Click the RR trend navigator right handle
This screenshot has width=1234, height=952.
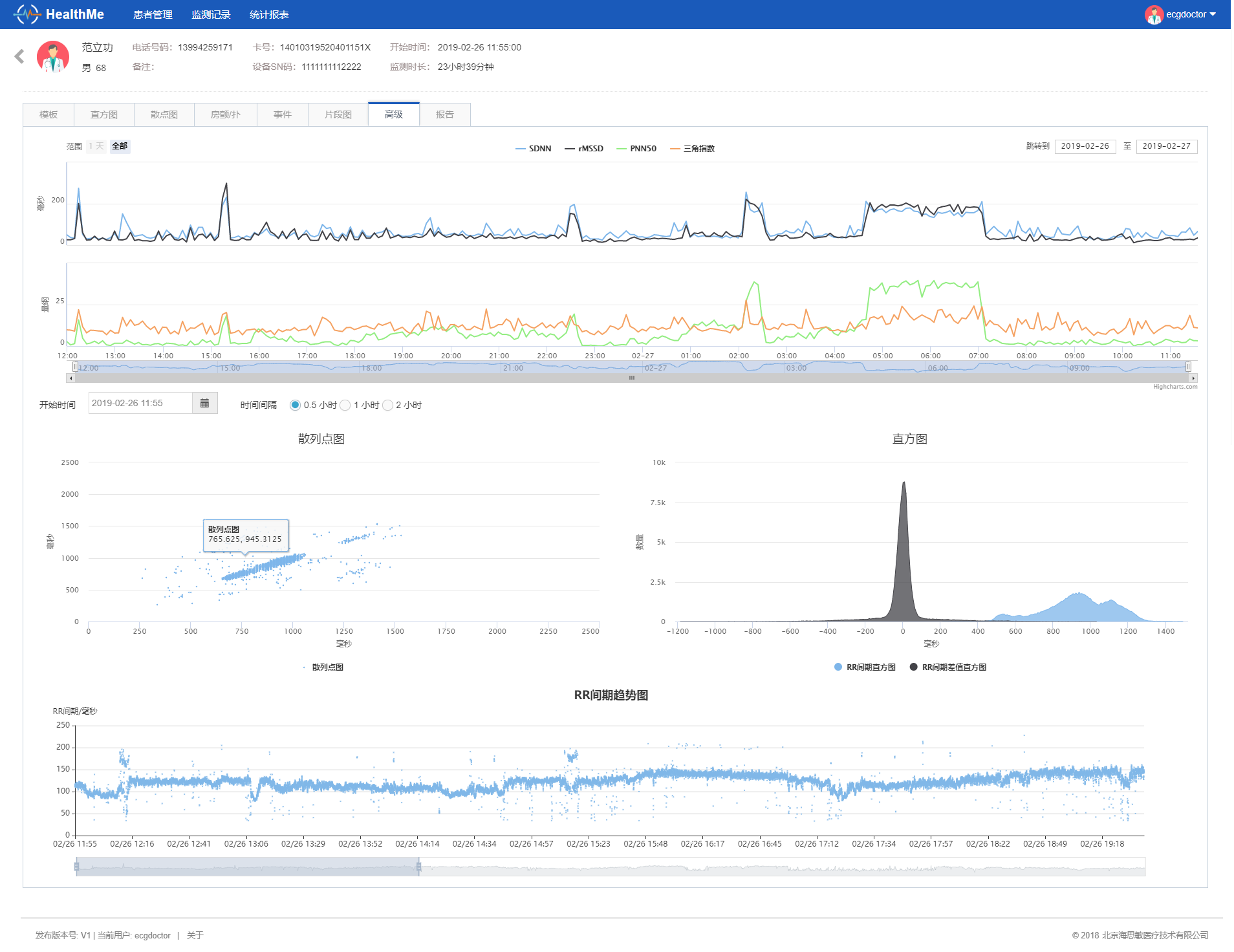[419, 867]
